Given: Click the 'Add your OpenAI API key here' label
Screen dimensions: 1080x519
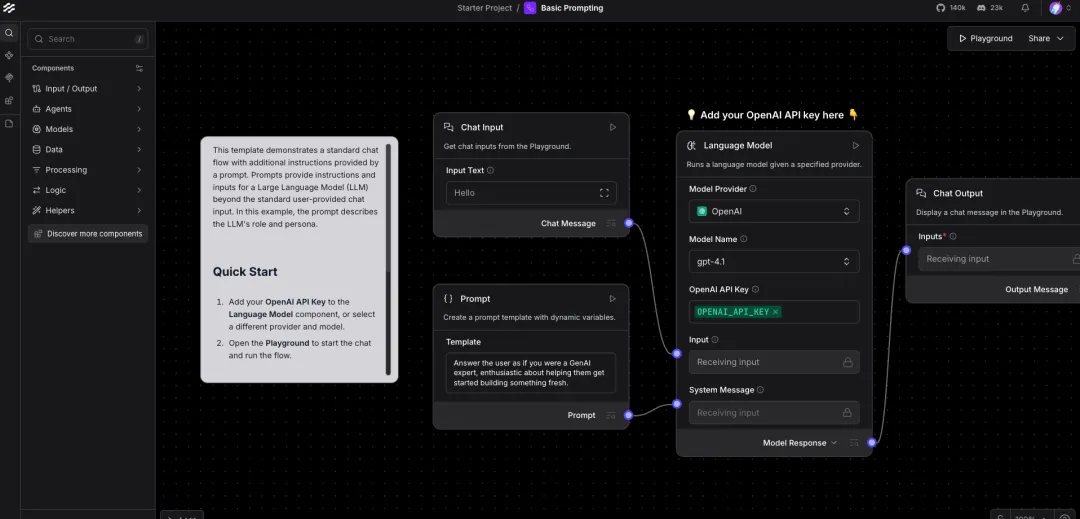Looking at the screenshot, I should click(772, 115).
